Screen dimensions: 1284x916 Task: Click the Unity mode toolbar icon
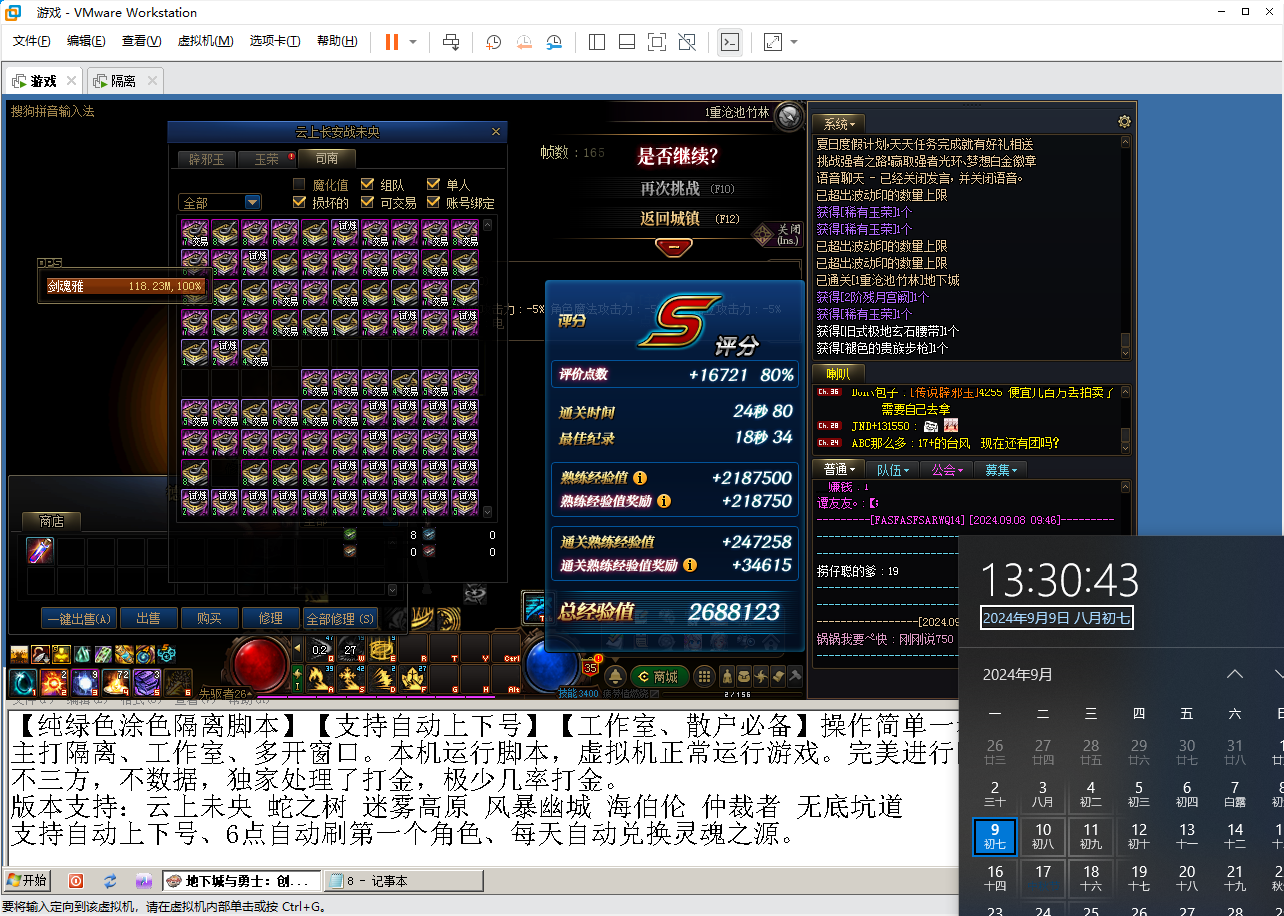click(x=687, y=42)
